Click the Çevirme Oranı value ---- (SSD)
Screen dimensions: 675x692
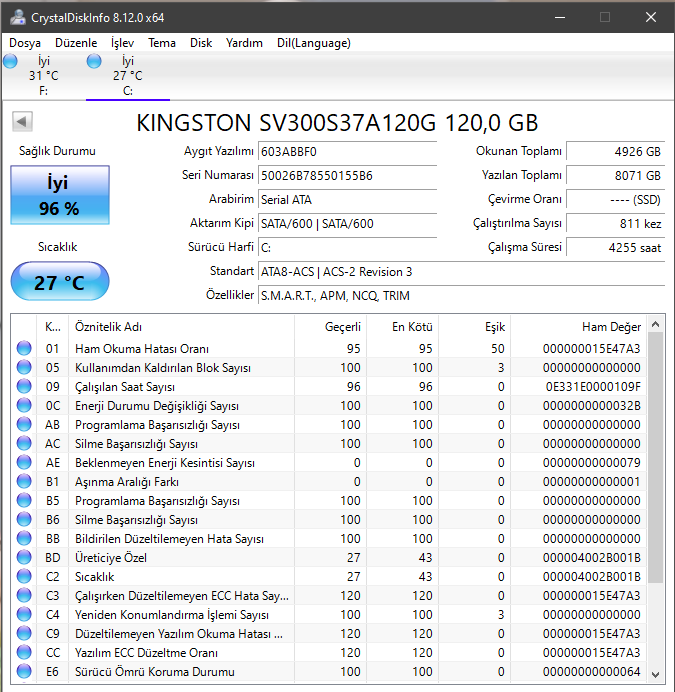pos(615,199)
